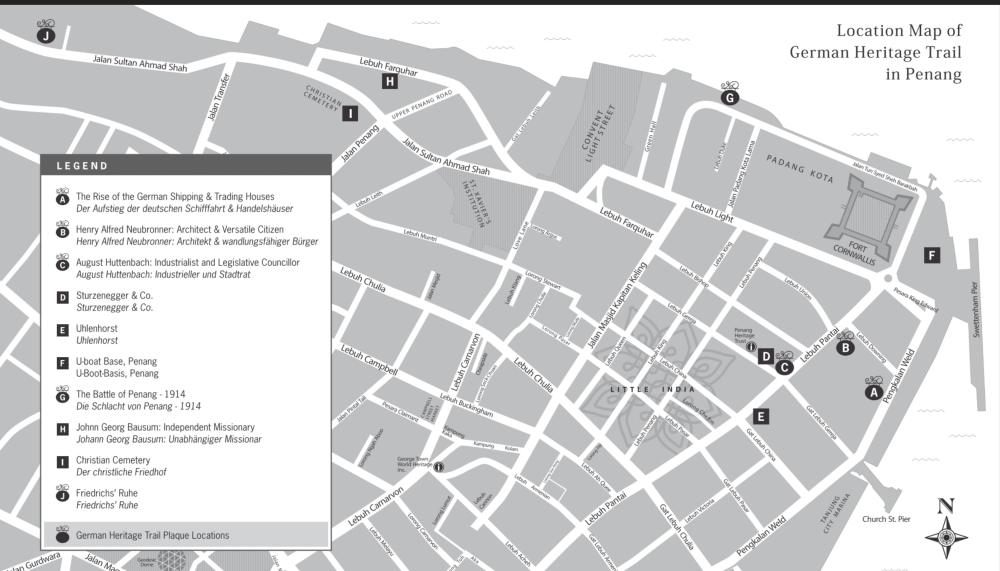
Task: Select the B plaque marker on the map
Action: tap(845, 345)
